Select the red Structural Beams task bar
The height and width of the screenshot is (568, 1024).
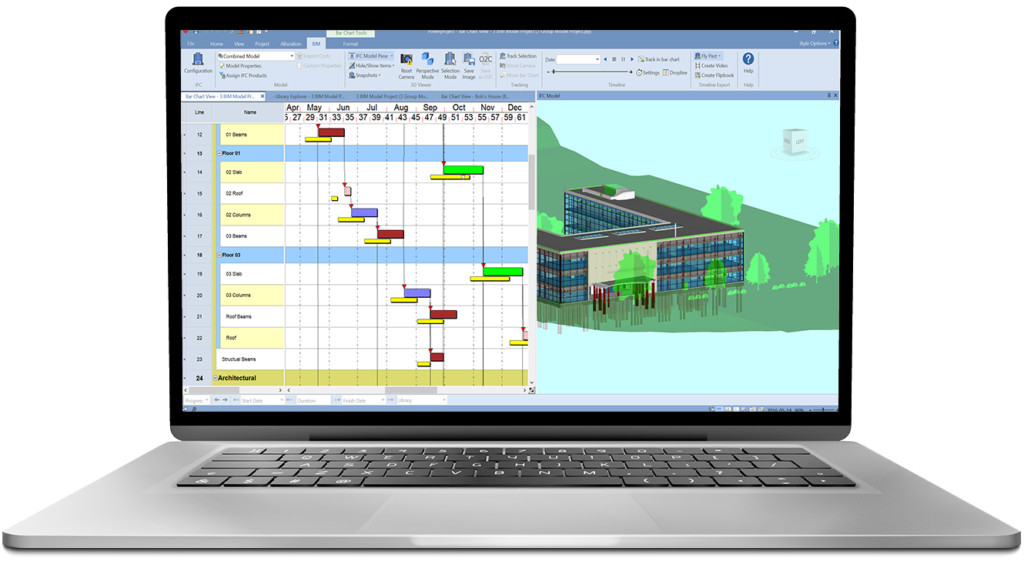[x=437, y=356]
